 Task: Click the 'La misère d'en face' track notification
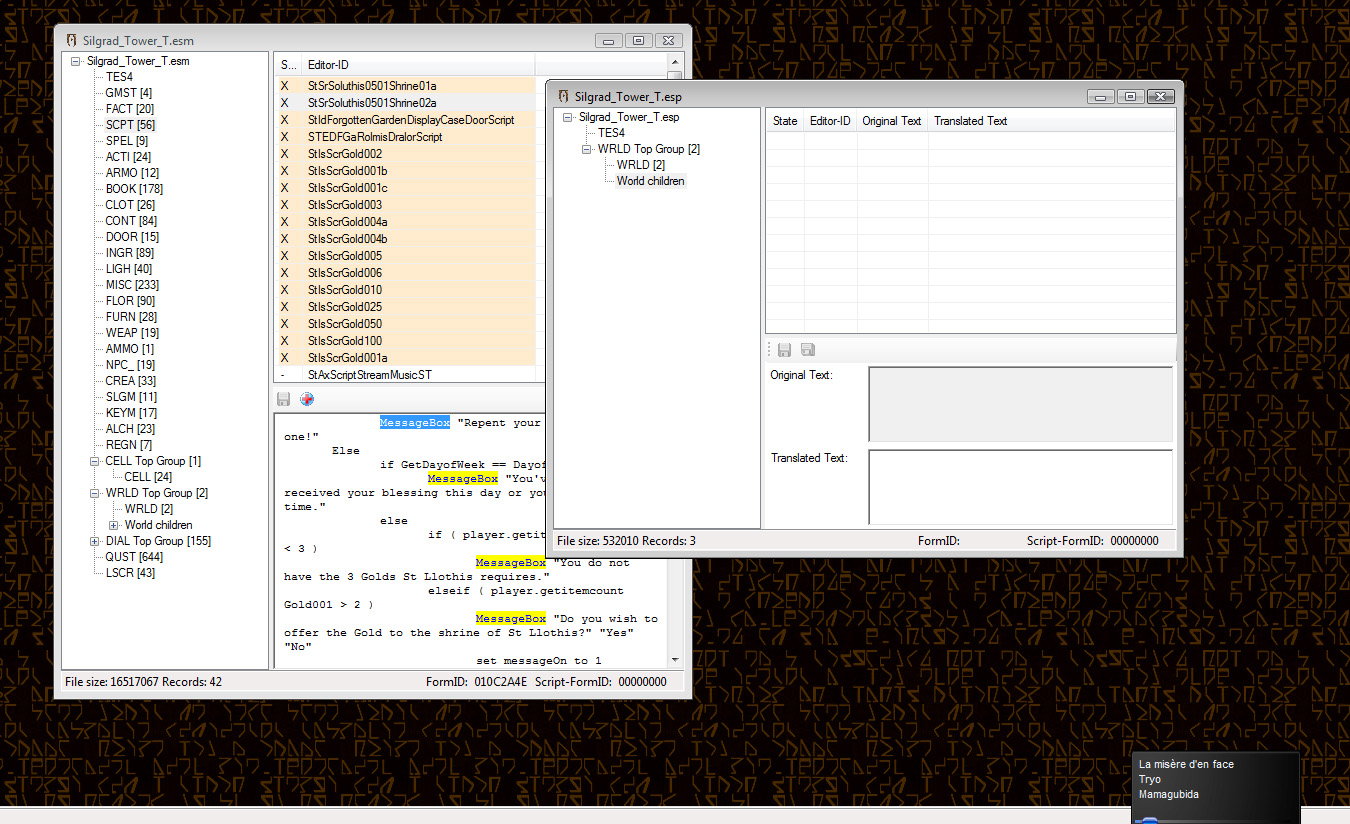1186,764
